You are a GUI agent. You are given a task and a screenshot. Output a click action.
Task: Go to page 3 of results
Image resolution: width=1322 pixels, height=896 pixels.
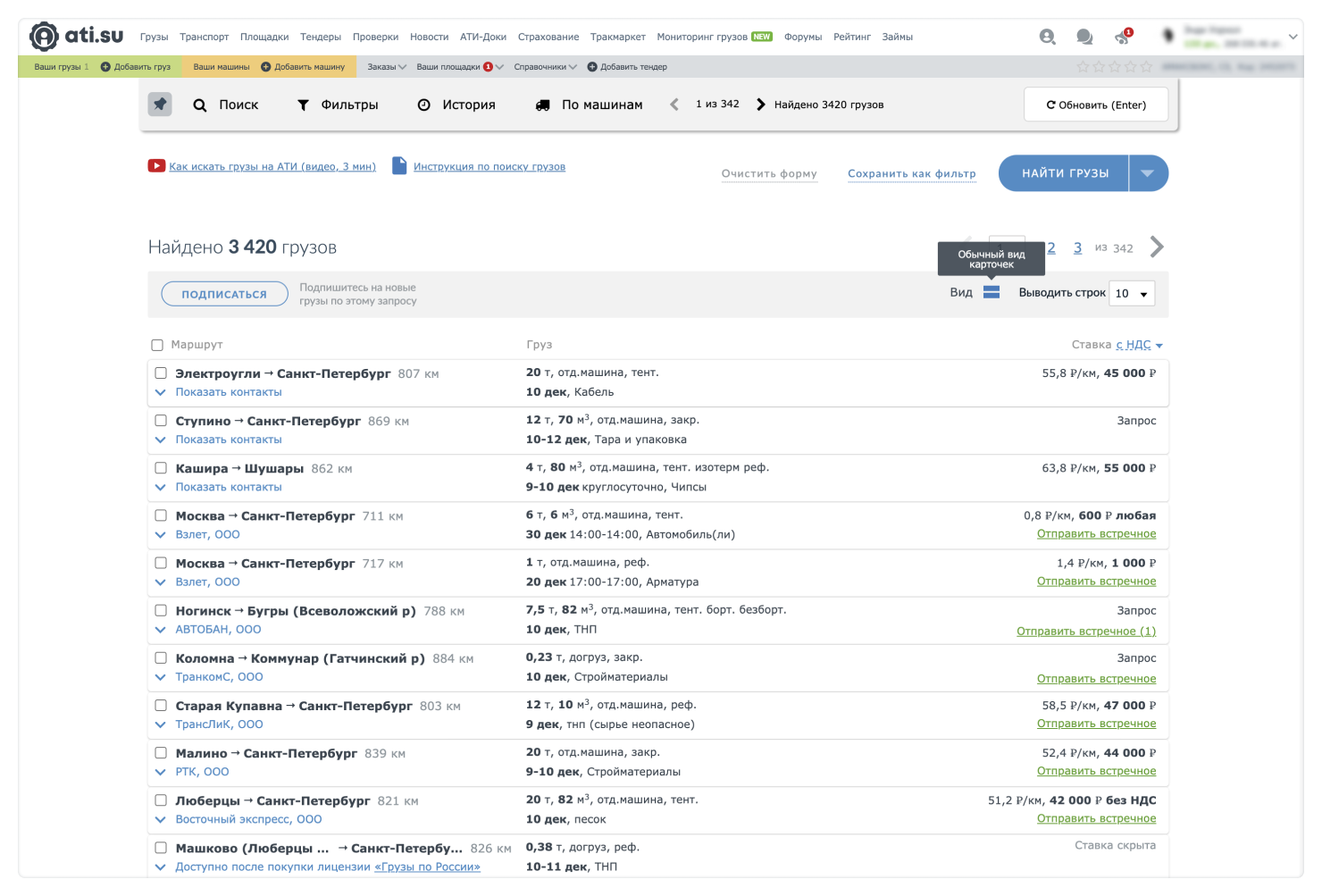[1077, 247]
